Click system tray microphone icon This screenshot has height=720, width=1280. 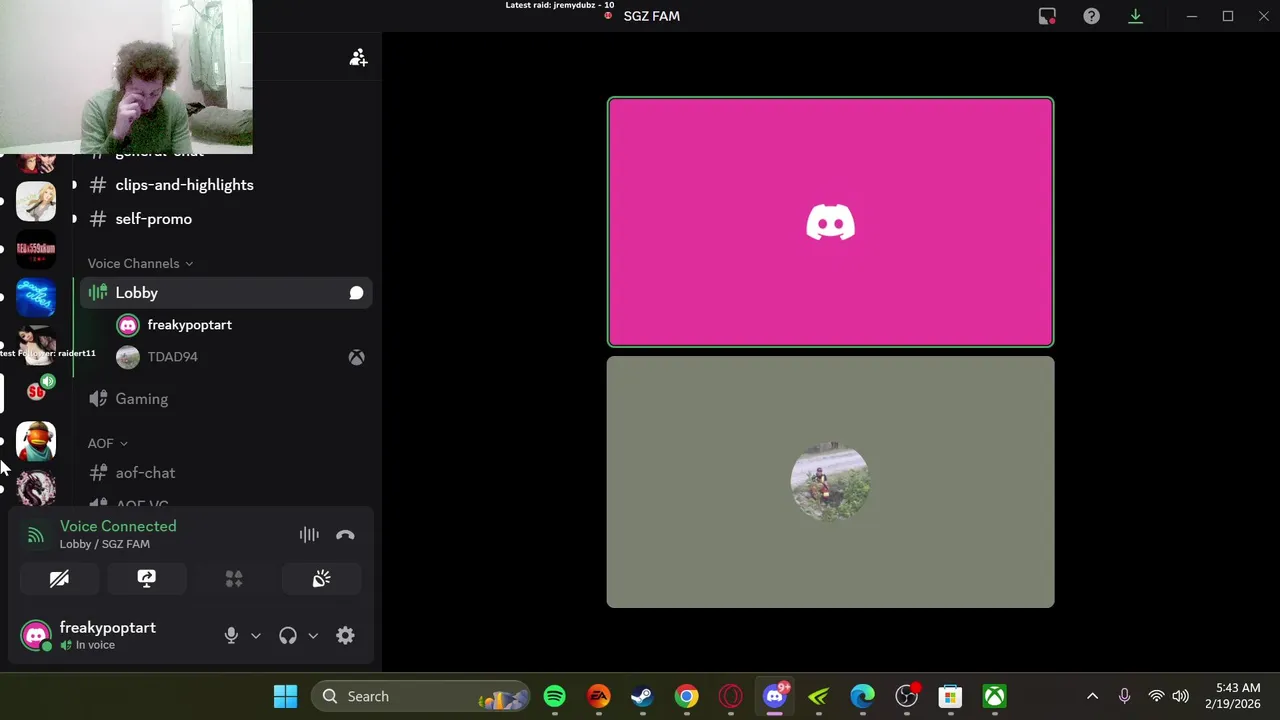[1124, 696]
